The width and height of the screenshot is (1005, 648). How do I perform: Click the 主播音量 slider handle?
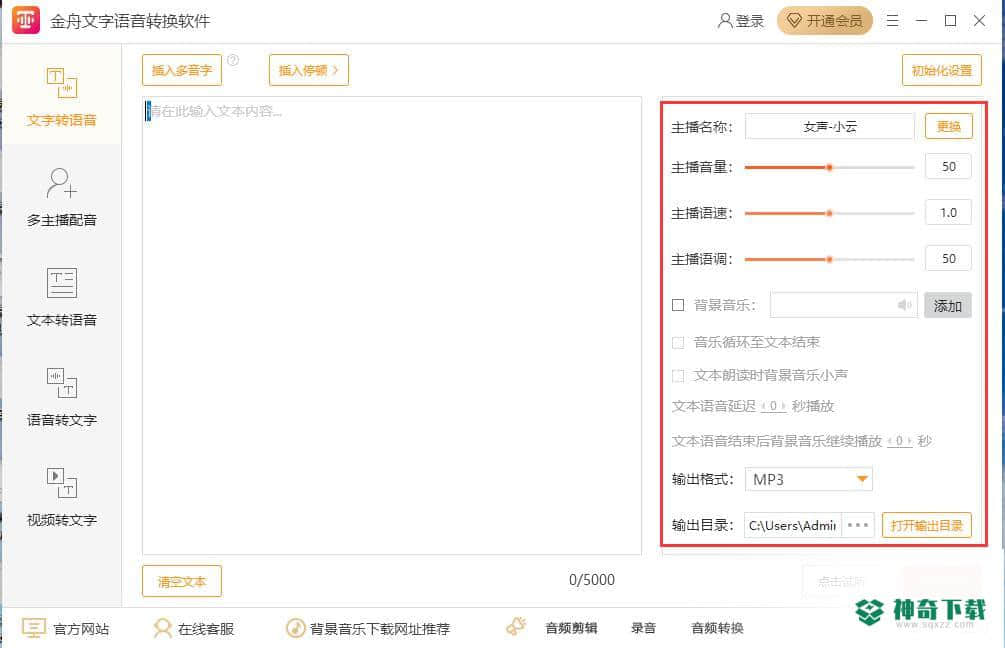pos(829,167)
